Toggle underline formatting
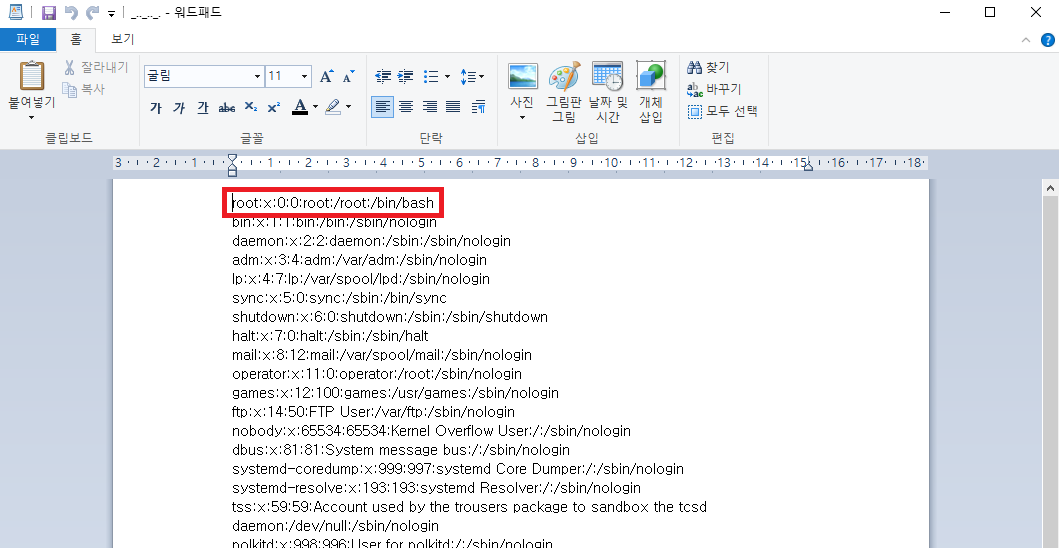Screen dimensions: 1060x548 coord(203,107)
